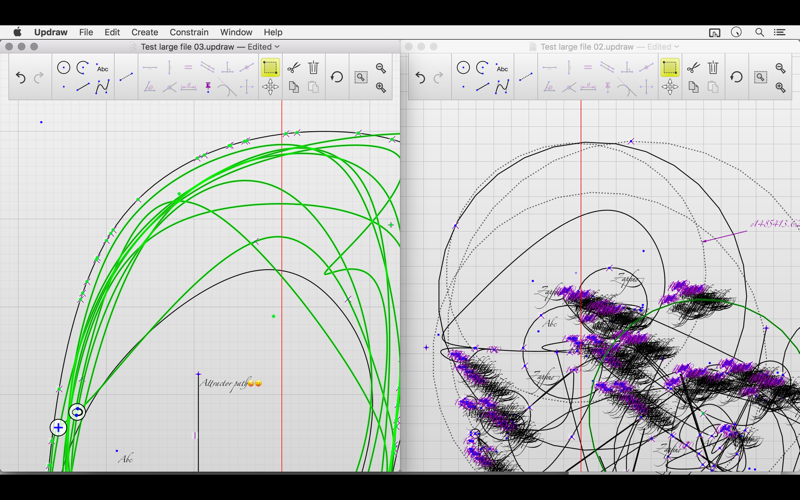Screen dimensions: 800x500
Task: Open the Constrain menu
Action: pos(189,32)
